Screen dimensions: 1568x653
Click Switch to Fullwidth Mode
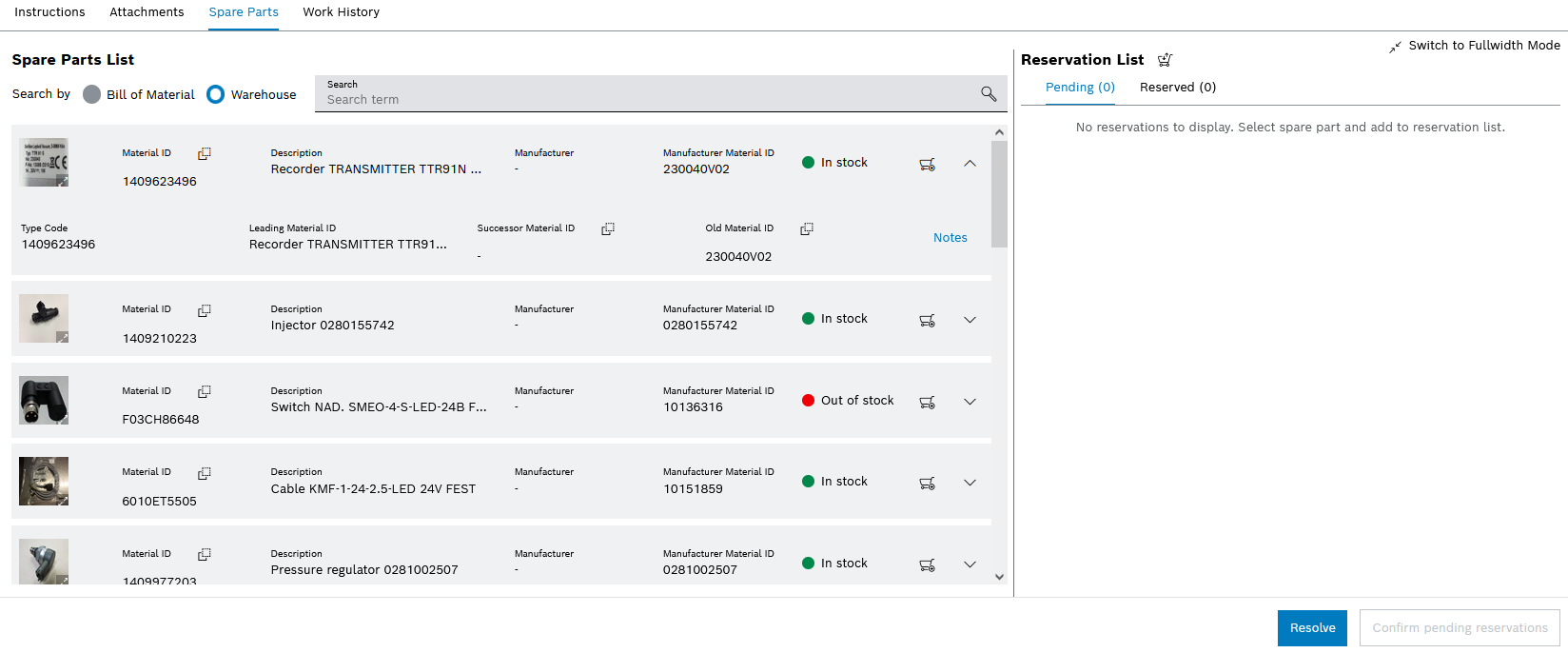1484,46
